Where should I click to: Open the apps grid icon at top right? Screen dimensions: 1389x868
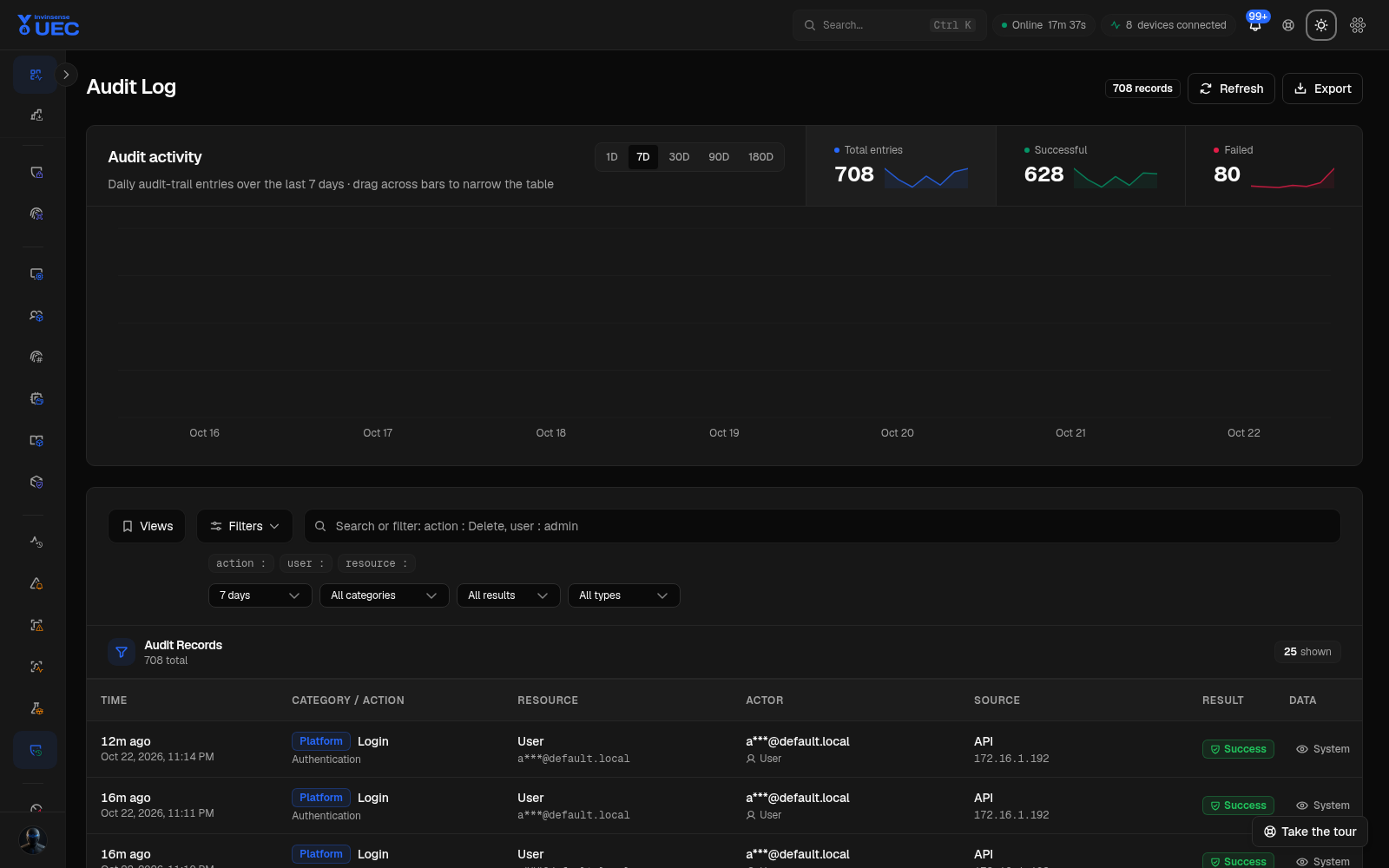[1358, 25]
